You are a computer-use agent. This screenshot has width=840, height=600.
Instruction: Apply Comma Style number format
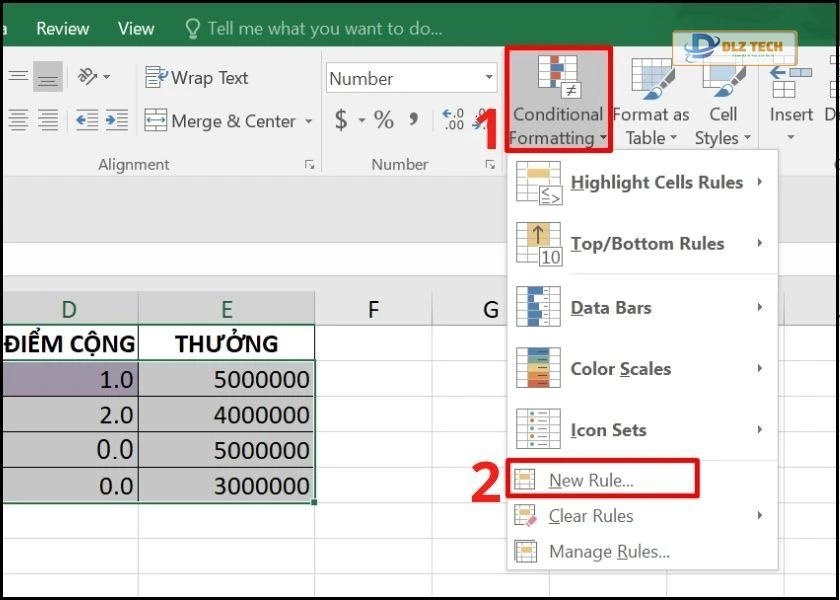[413, 121]
